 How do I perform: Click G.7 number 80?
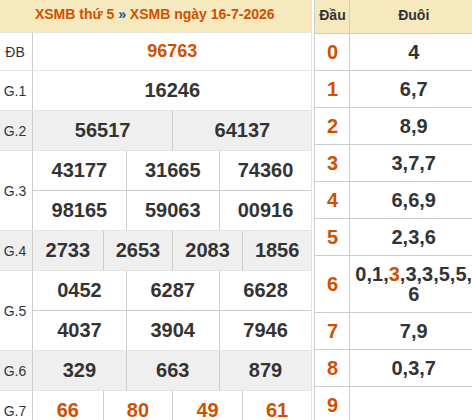pos(138,410)
